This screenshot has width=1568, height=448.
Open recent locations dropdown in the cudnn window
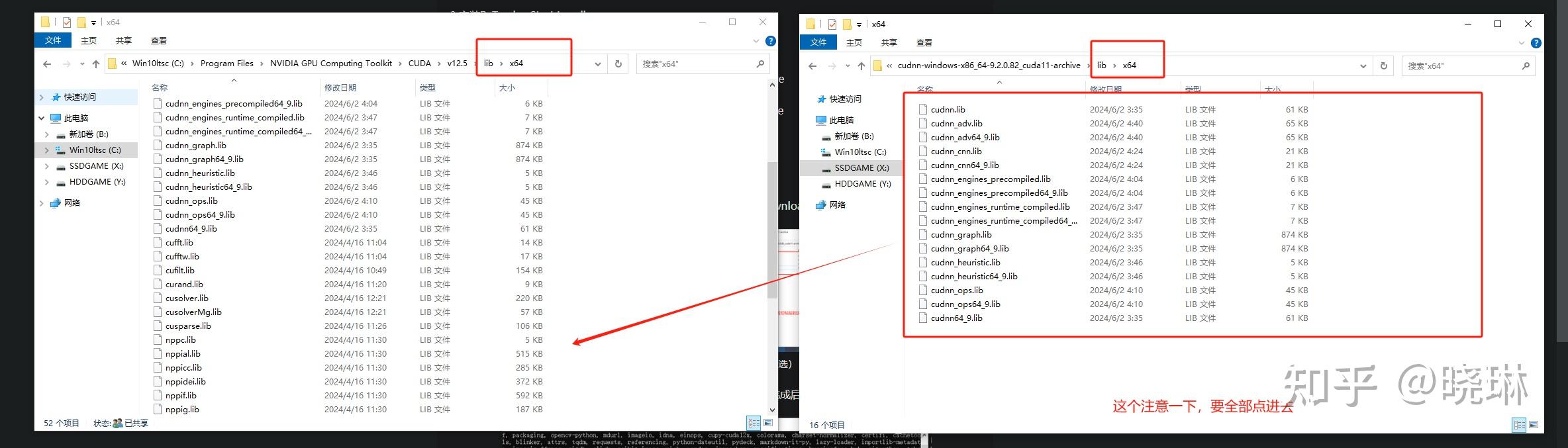click(x=847, y=66)
